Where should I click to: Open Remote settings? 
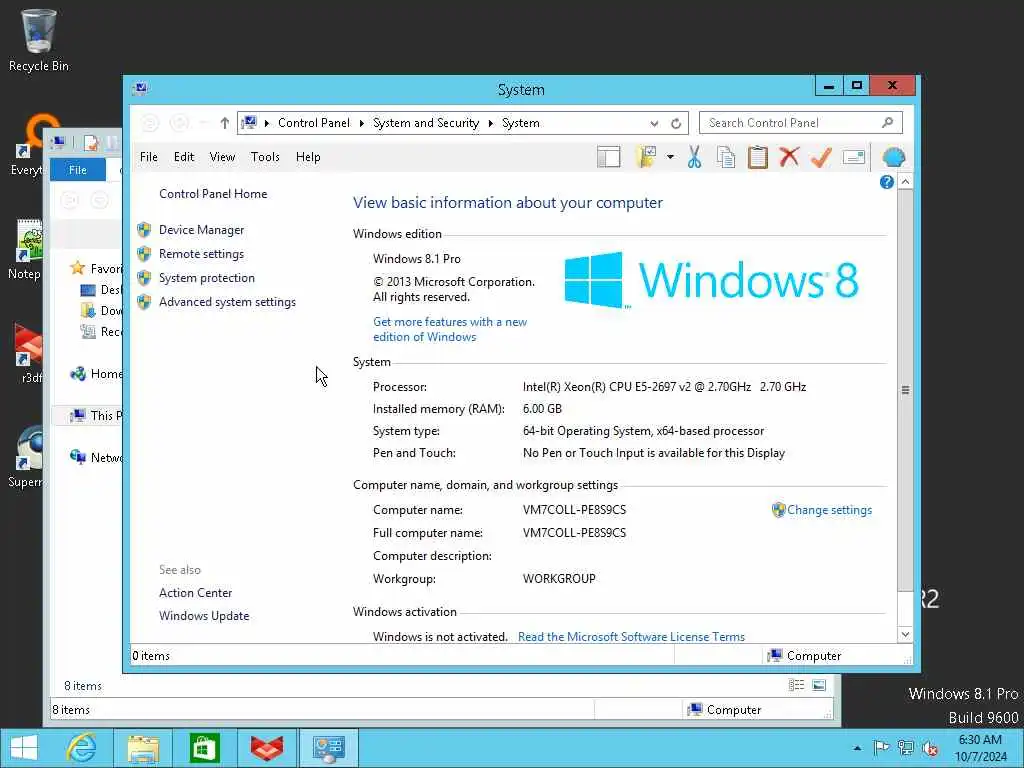201,254
